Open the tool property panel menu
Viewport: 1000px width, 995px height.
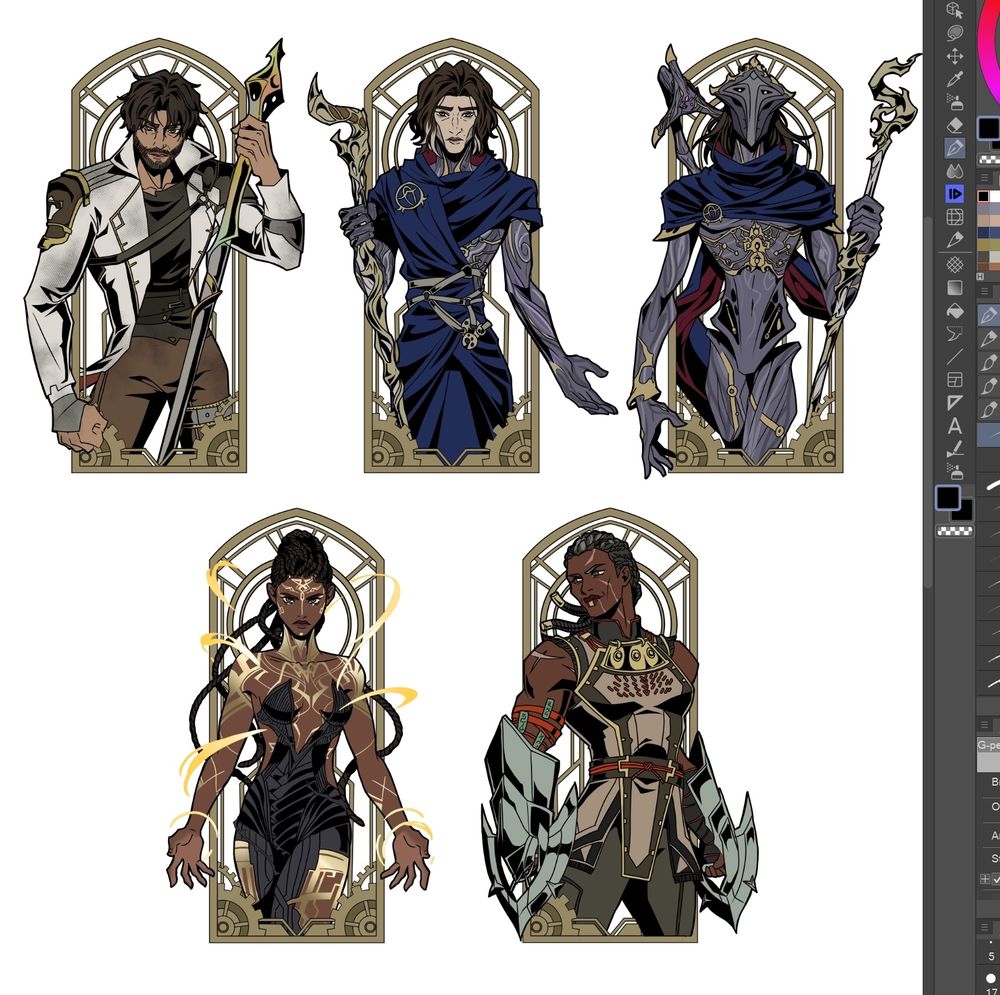984,725
